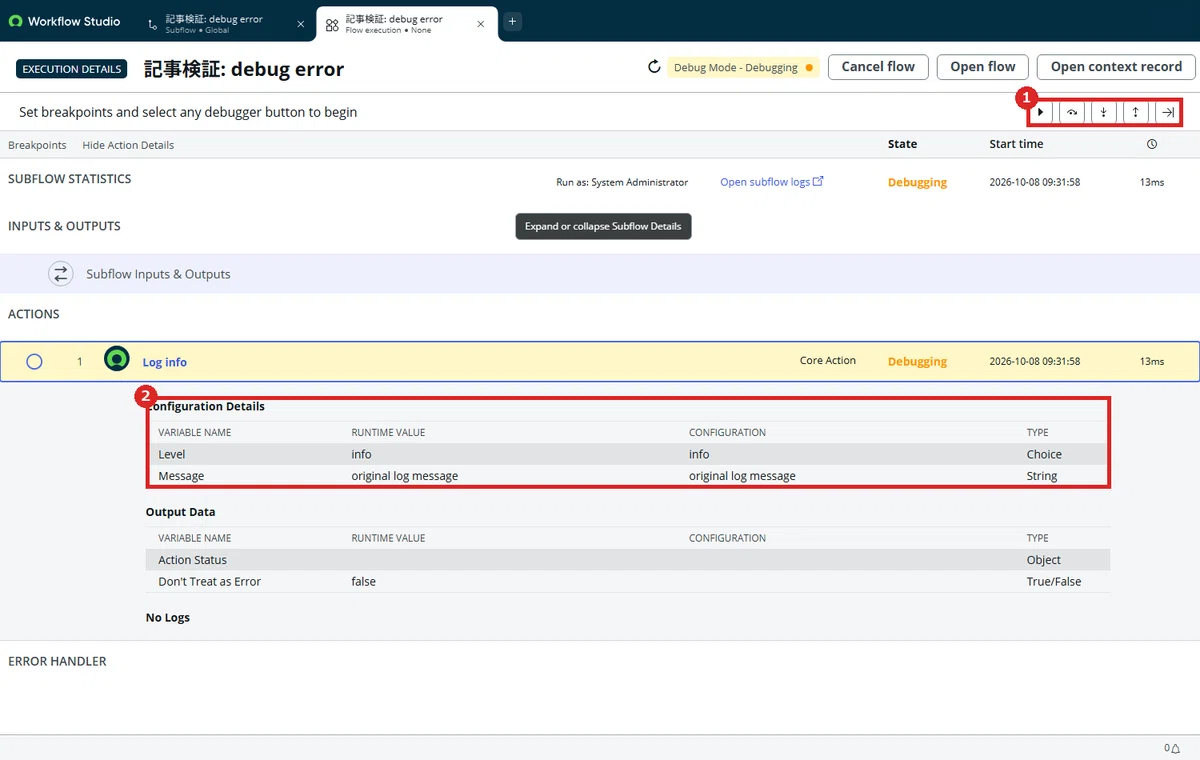Click the Cancel flow button
This screenshot has height=760, width=1200.
click(878, 67)
